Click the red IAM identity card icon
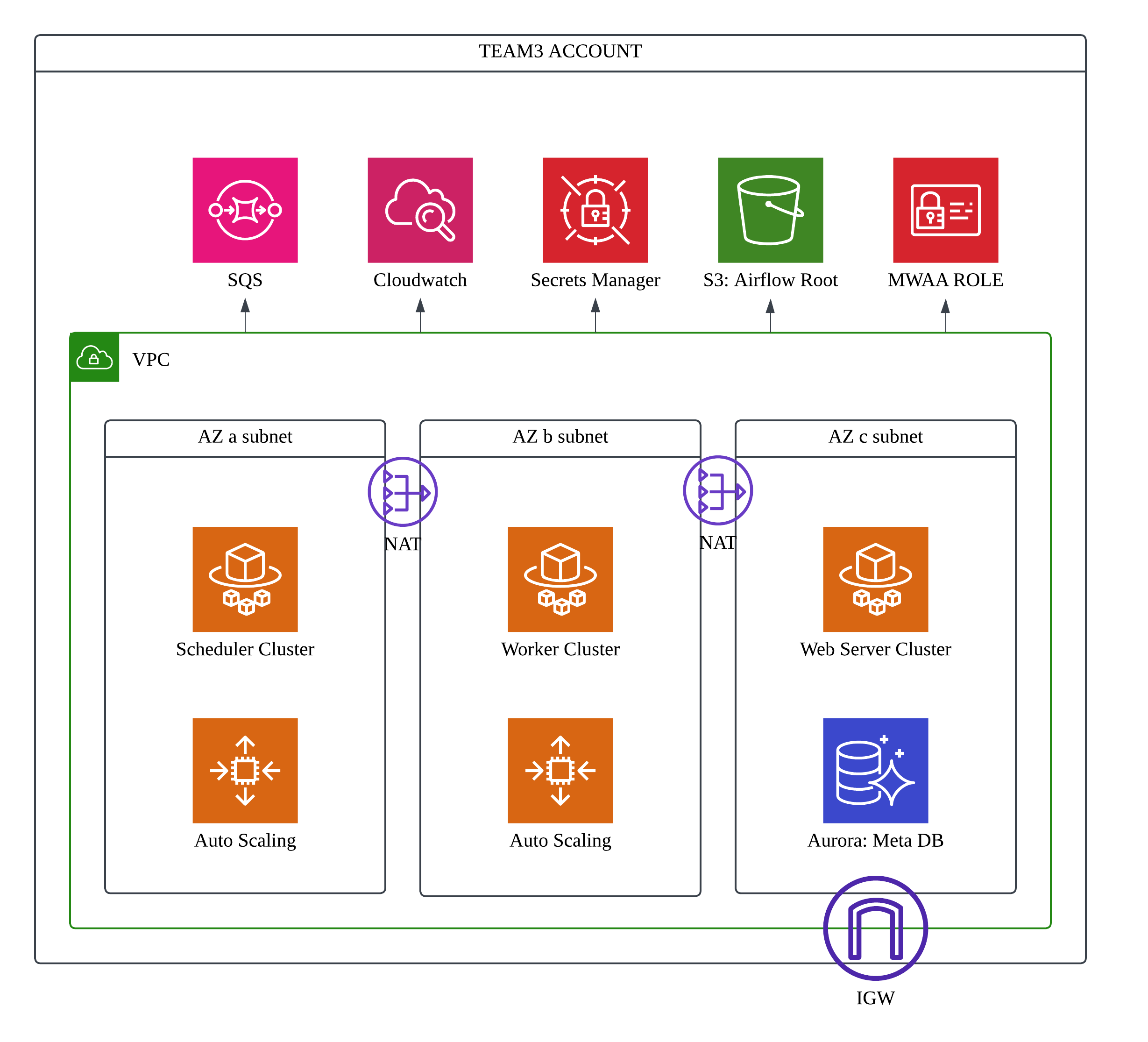This screenshot has width=1148, height=1042. [x=945, y=210]
